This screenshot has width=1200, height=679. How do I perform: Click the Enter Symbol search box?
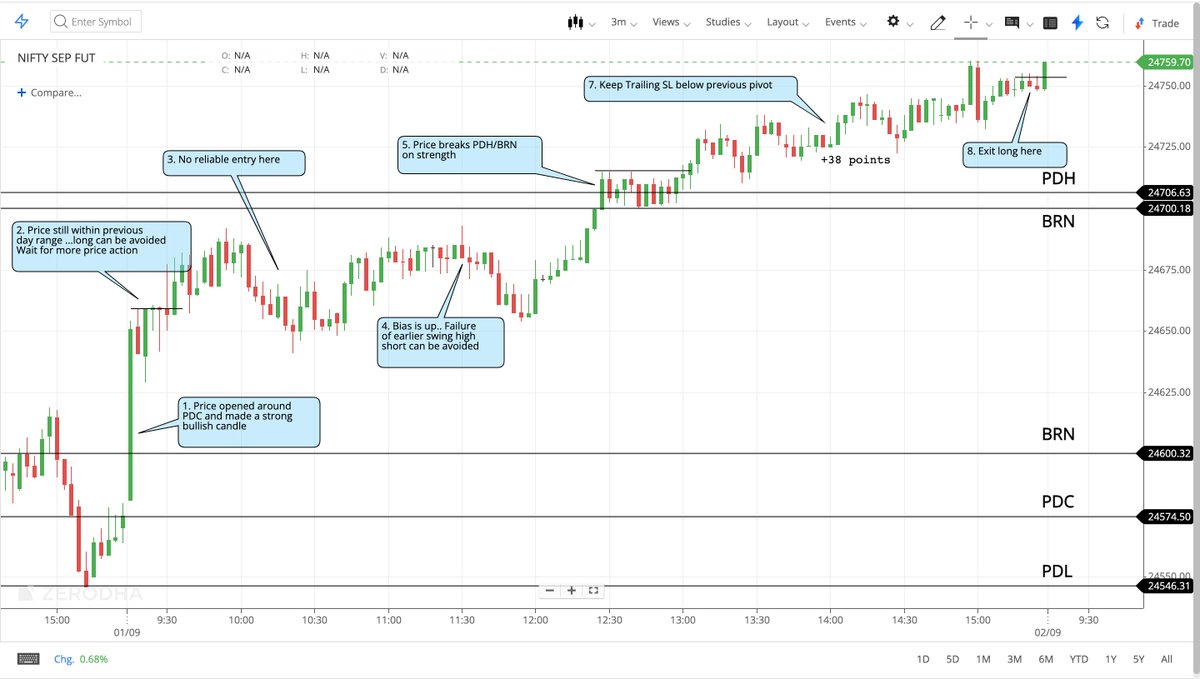(x=95, y=21)
